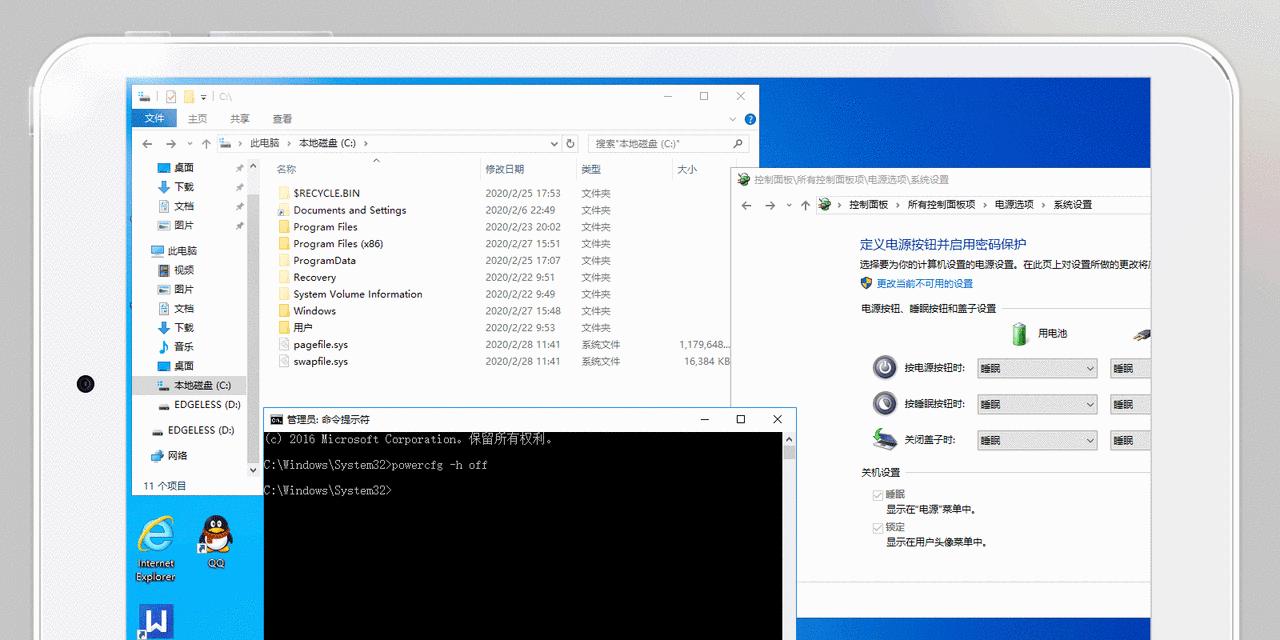Sort files by the 类型 column header
The image size is (1280, 640).
point(591,170)
